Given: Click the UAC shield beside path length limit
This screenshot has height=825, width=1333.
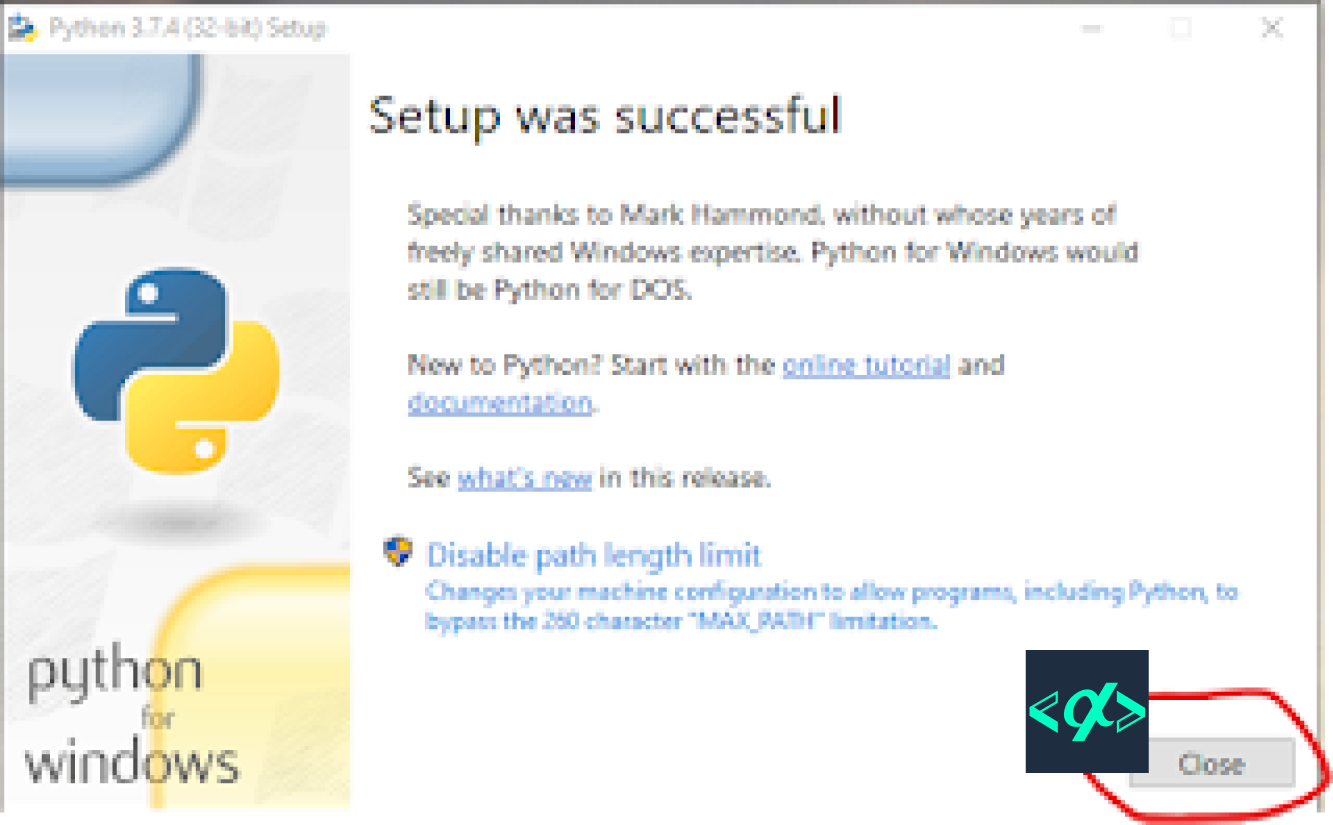Looking at the screenshot, I should (x=398, y=552).
